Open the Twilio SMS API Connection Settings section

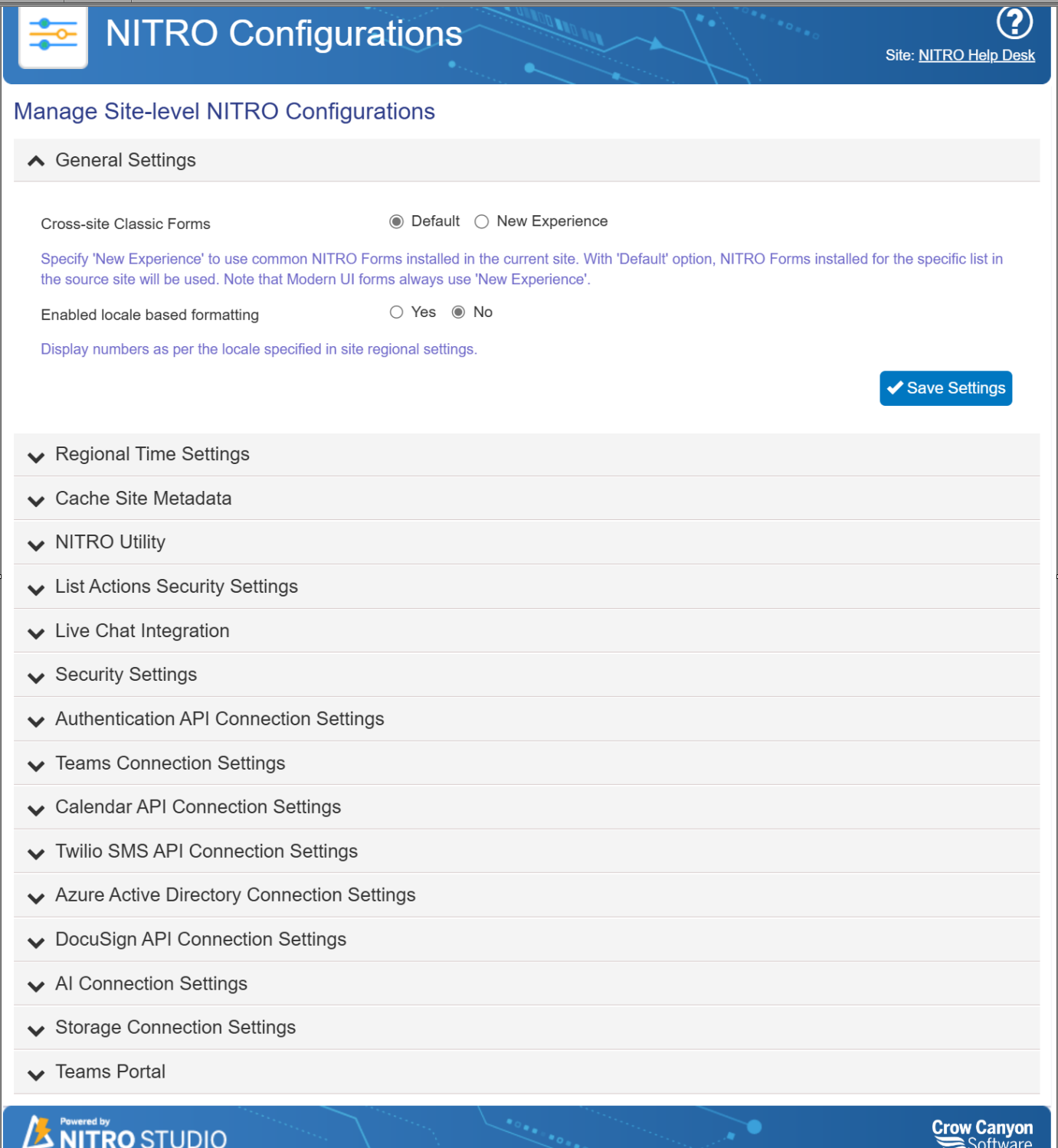(x=526, y=852)
